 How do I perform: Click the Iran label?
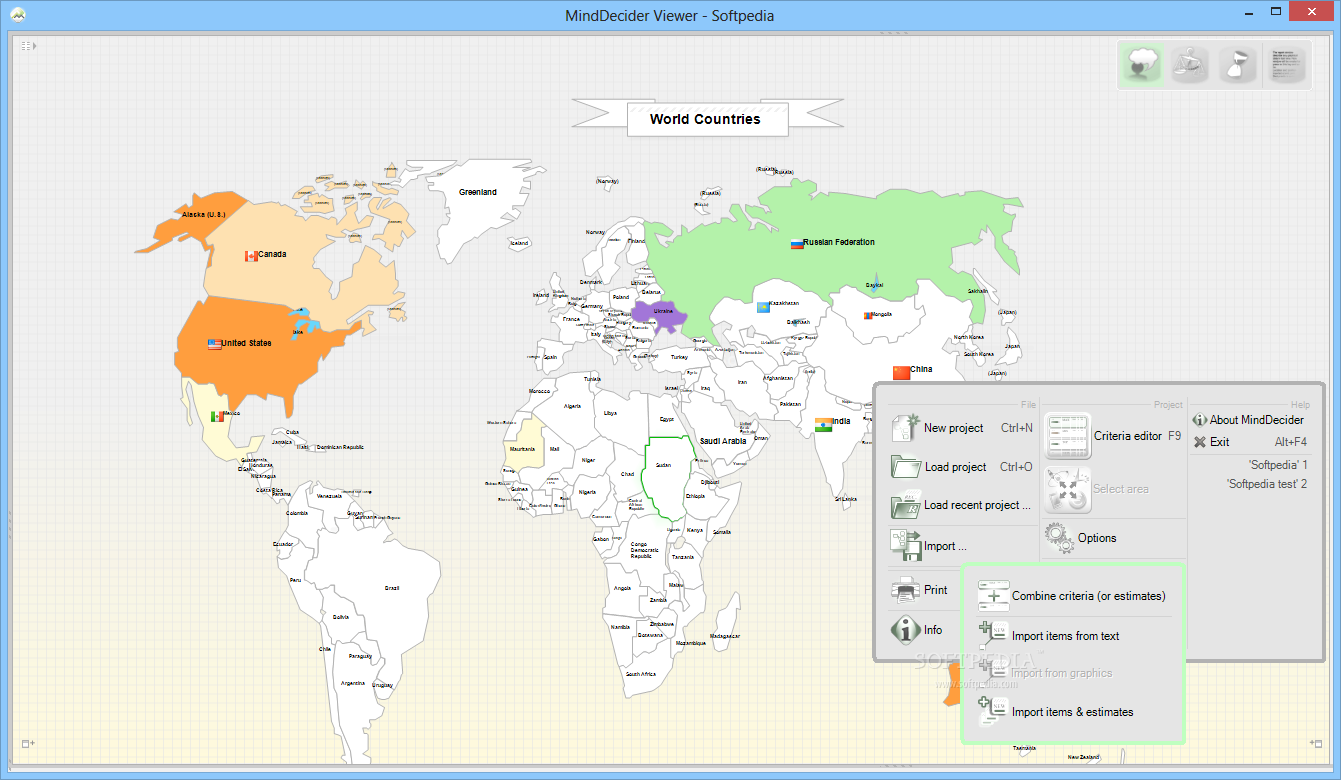click(742, 382)
